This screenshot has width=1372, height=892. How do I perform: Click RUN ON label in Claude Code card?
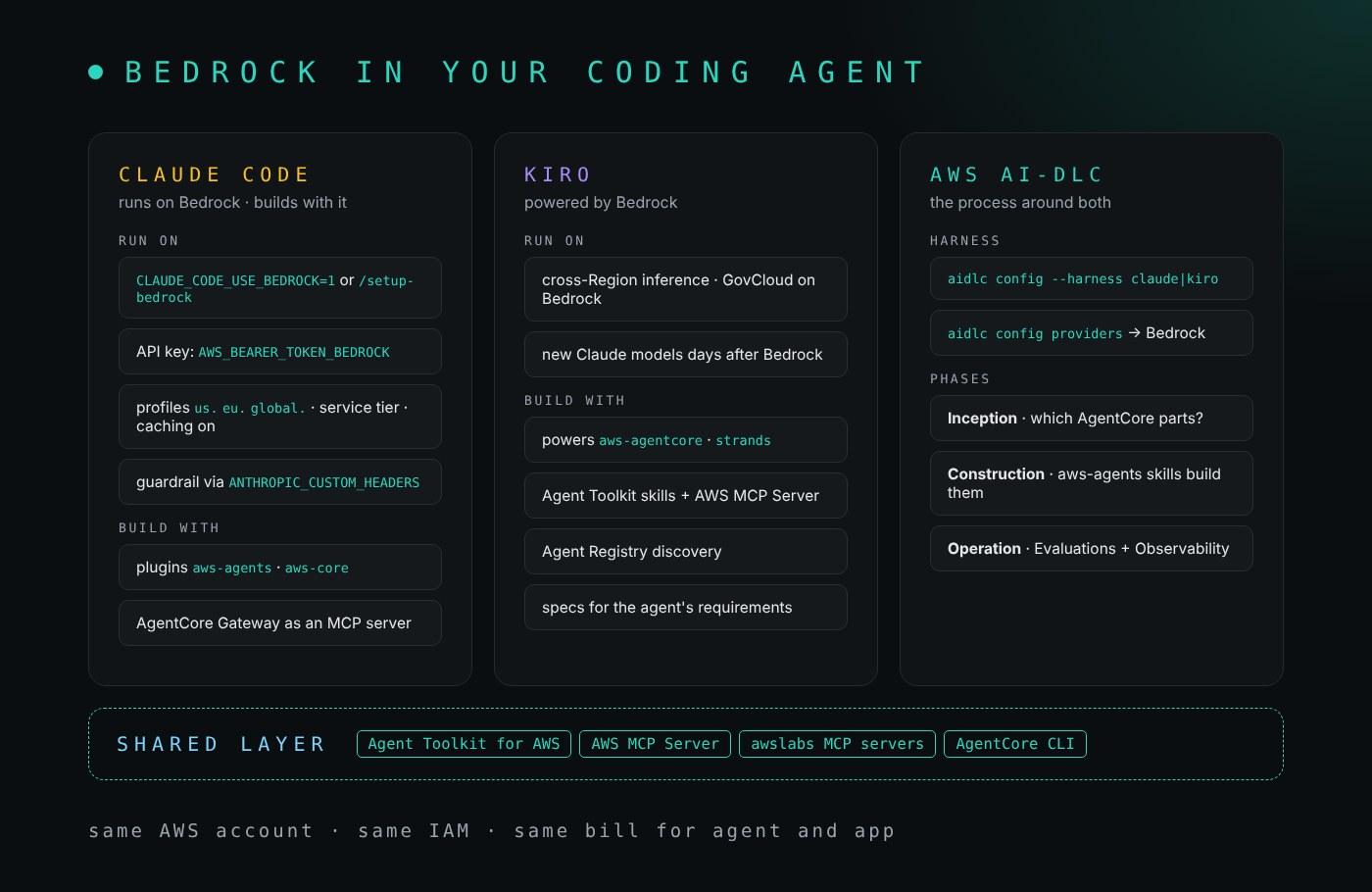coord(149,241)
